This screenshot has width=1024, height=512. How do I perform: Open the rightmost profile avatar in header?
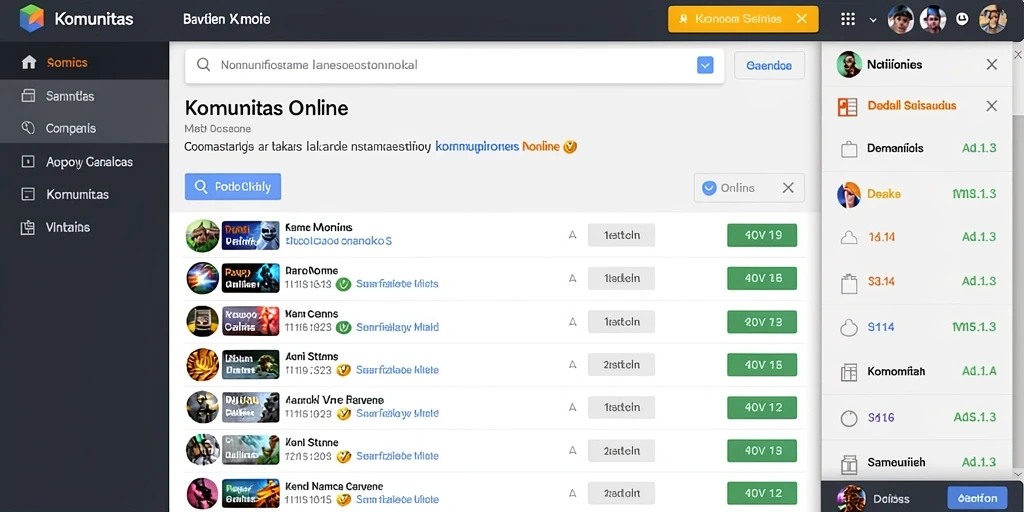pyautogui.click(x=993, y=19)
